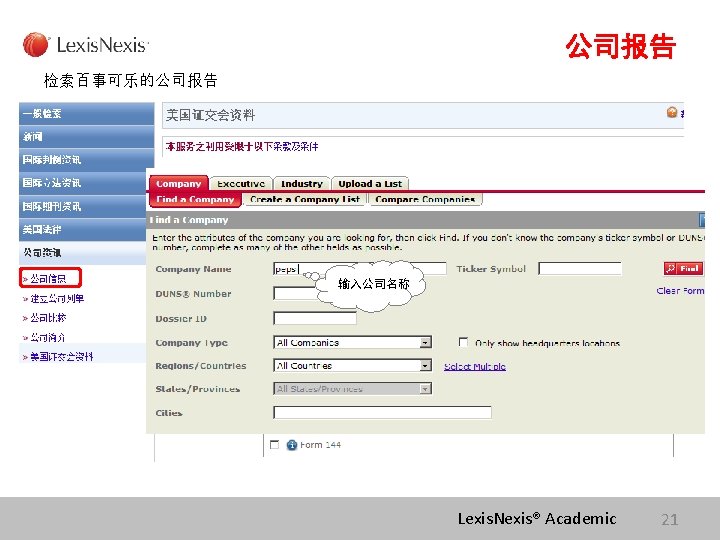
Task: Open 建立公司列单 sidebar link
Action: [57, 298]
